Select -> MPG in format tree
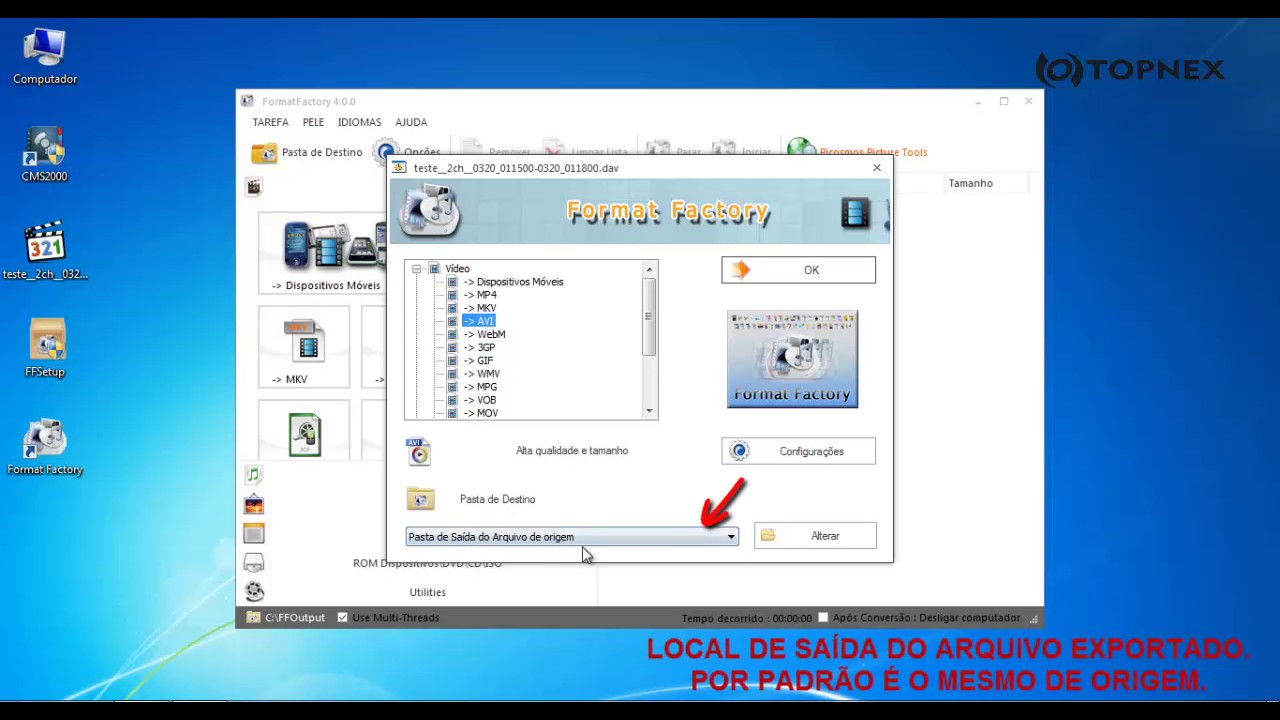Screen dimensions: 1280x720 click(480, 387)
